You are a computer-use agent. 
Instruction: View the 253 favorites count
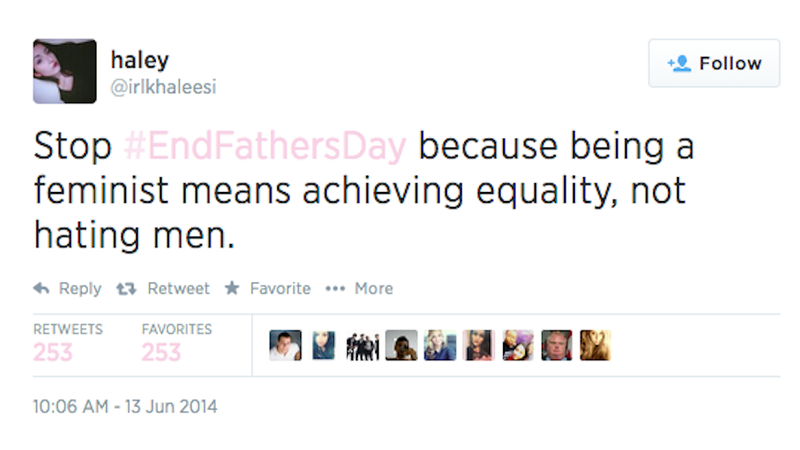click(161, 353)
